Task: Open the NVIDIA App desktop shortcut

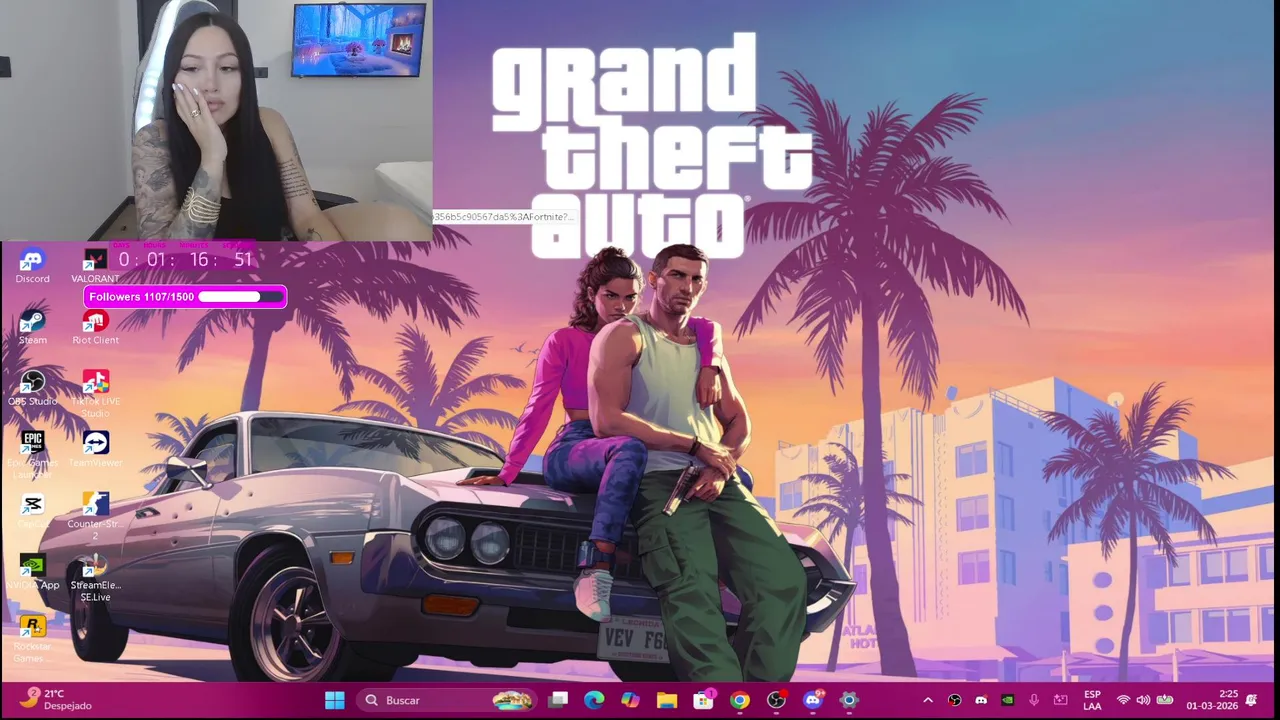Action: pos(32,571)
